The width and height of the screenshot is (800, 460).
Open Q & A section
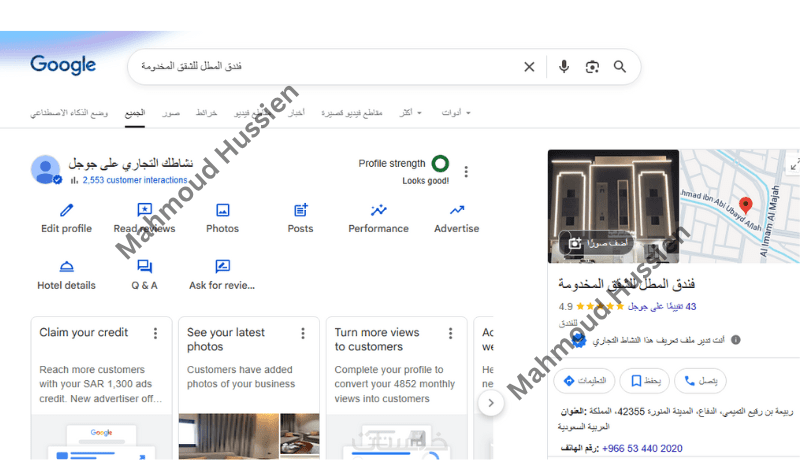144,275
